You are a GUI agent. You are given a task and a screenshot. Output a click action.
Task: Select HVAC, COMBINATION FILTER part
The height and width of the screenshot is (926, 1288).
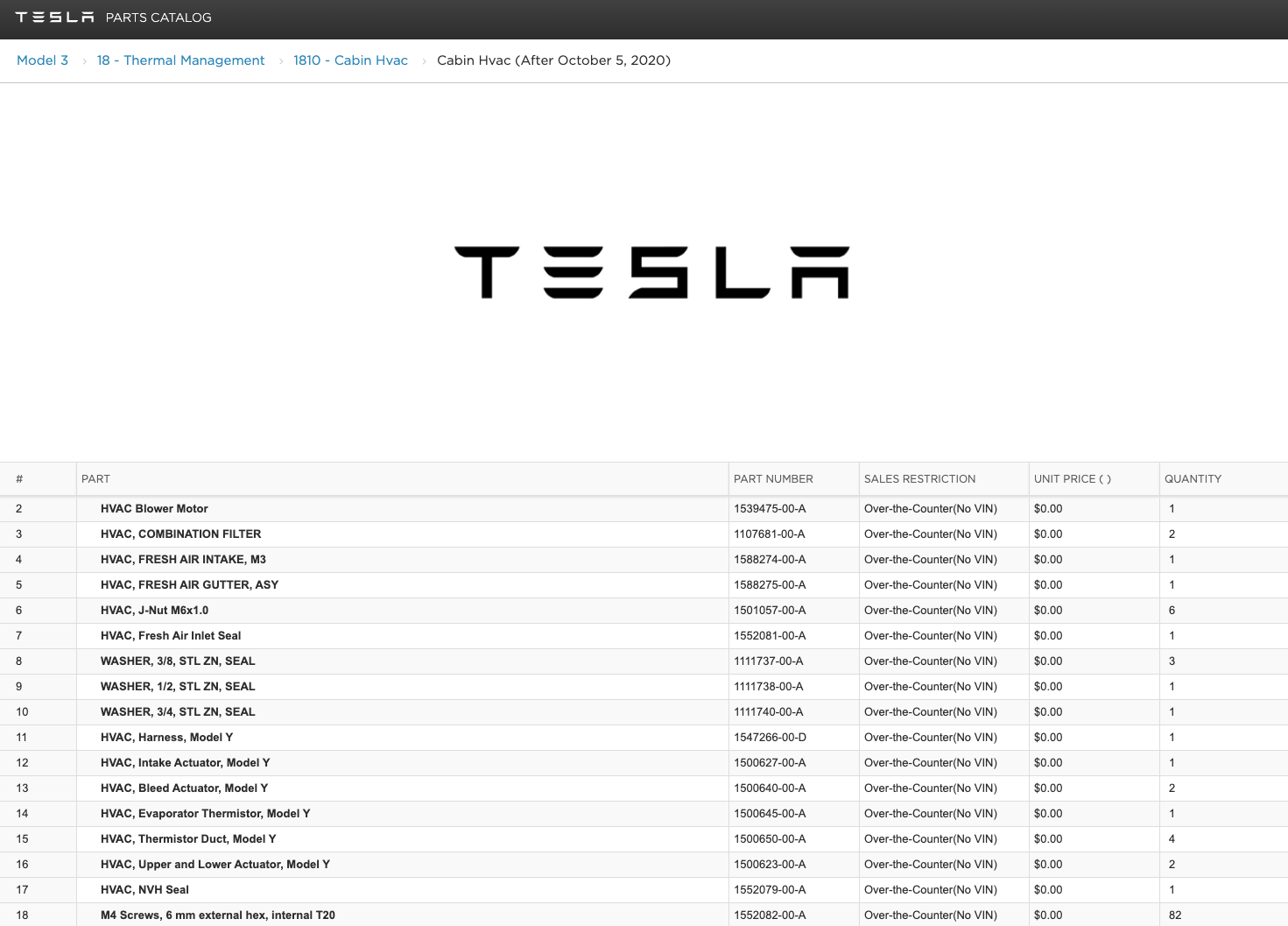(180, 534)
